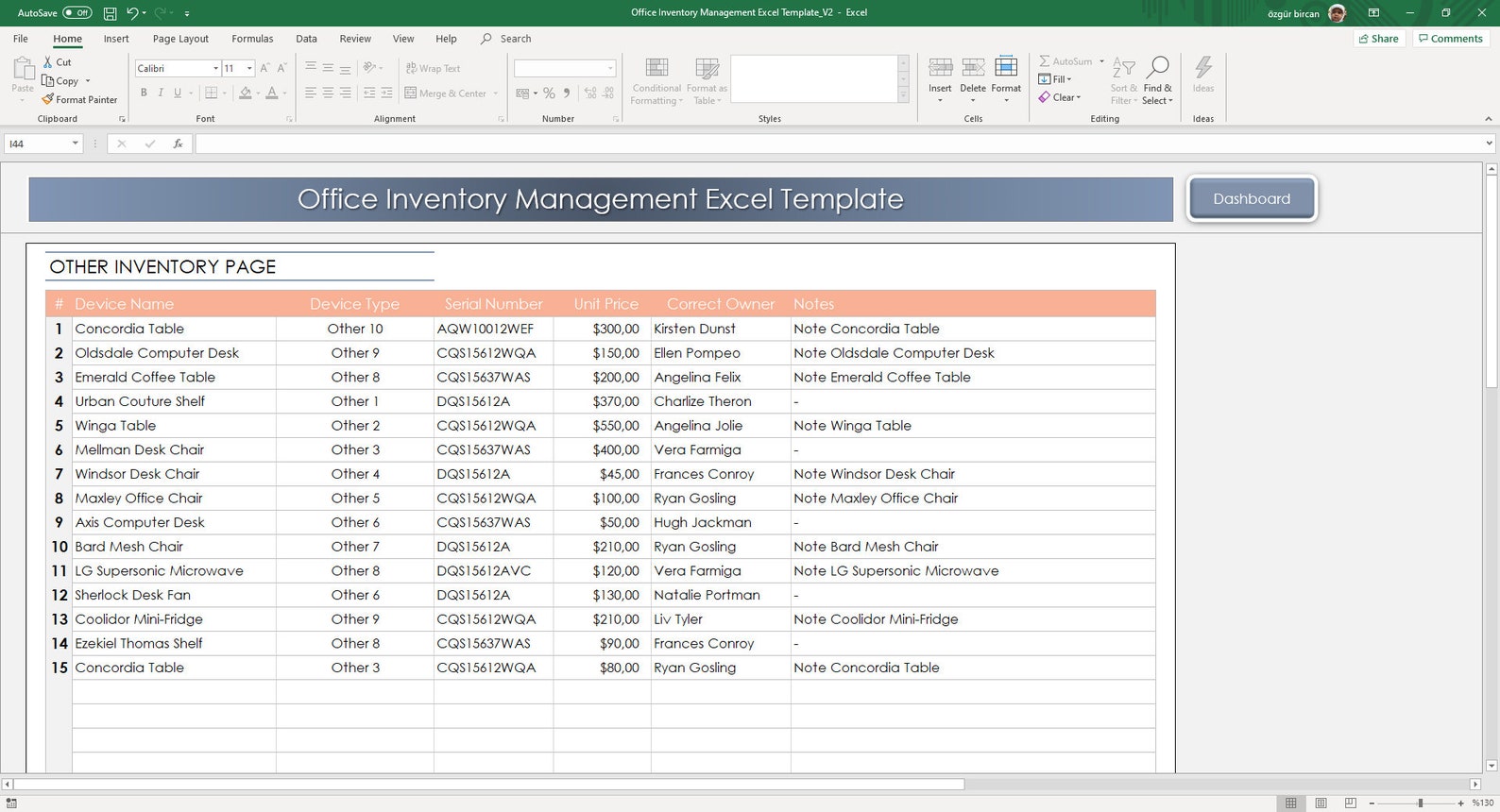This screenshot has width=1500, height=812.
Task: Expand the Name Box dropdown
Action: [76, 144]
